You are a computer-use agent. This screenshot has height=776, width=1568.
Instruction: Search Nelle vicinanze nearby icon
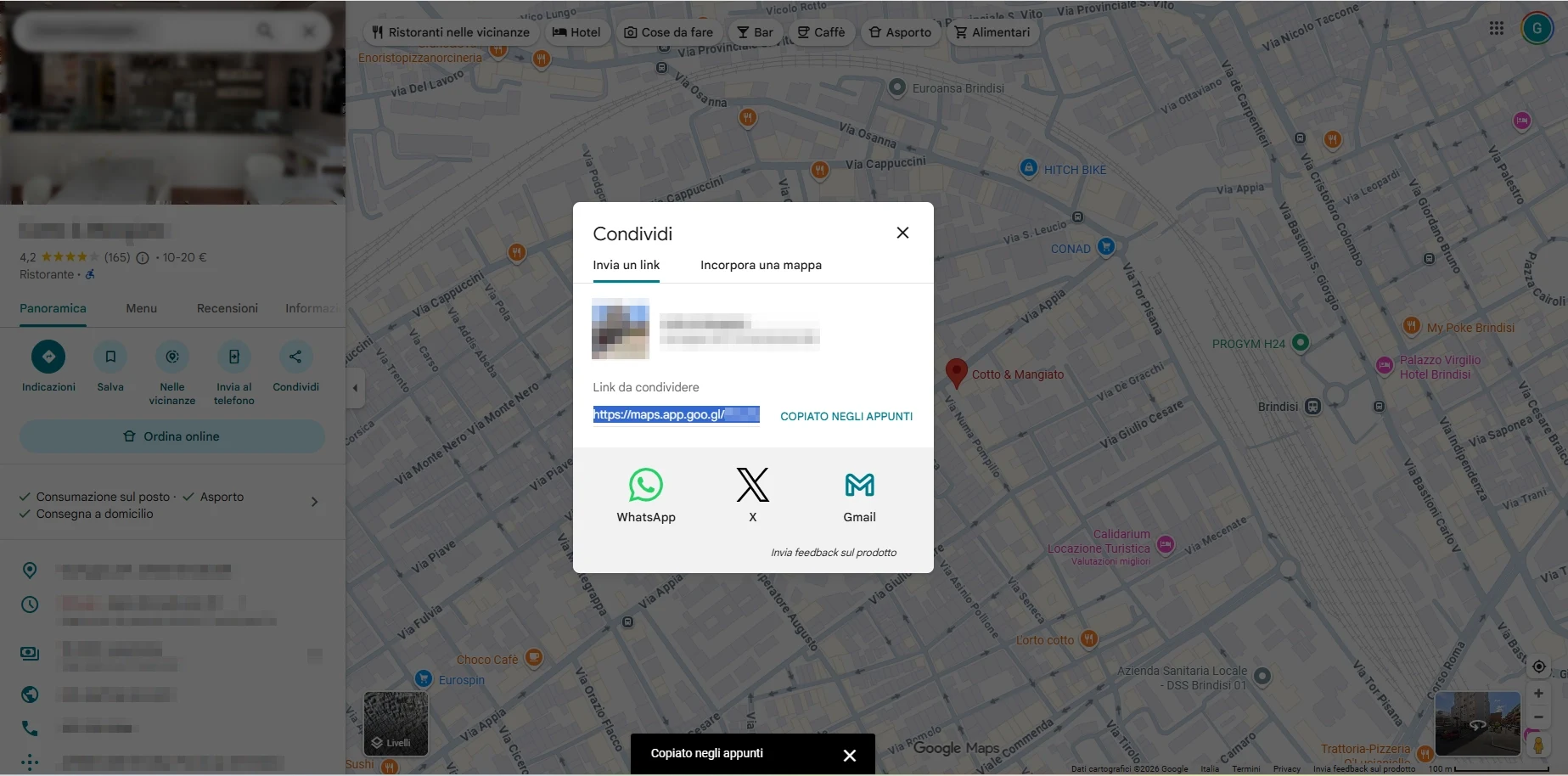point(172,357)
